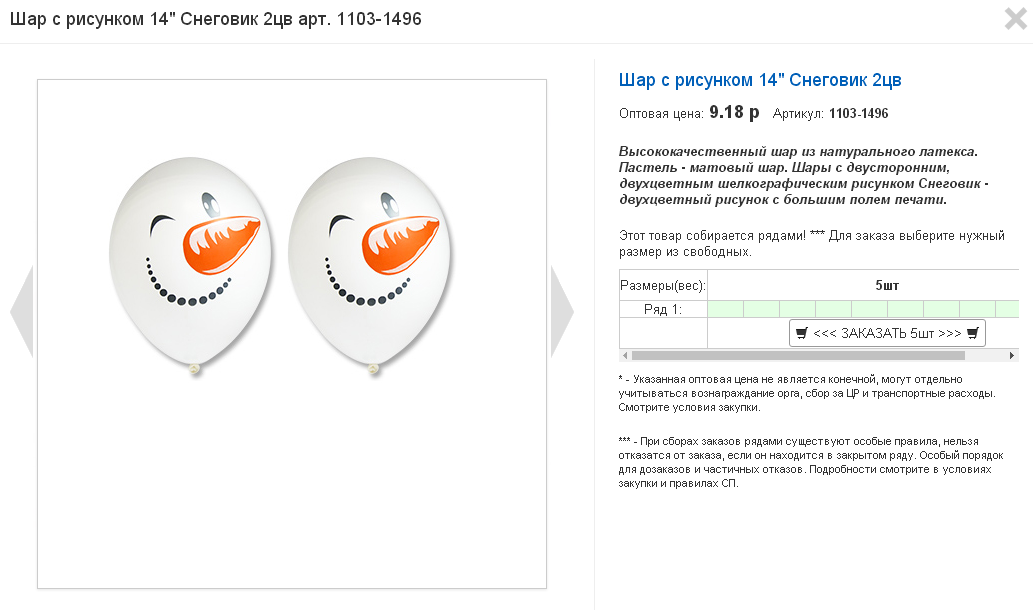Close the product popup with the X
This screenshot has width=1033, height=610.
pos(1015,18)
